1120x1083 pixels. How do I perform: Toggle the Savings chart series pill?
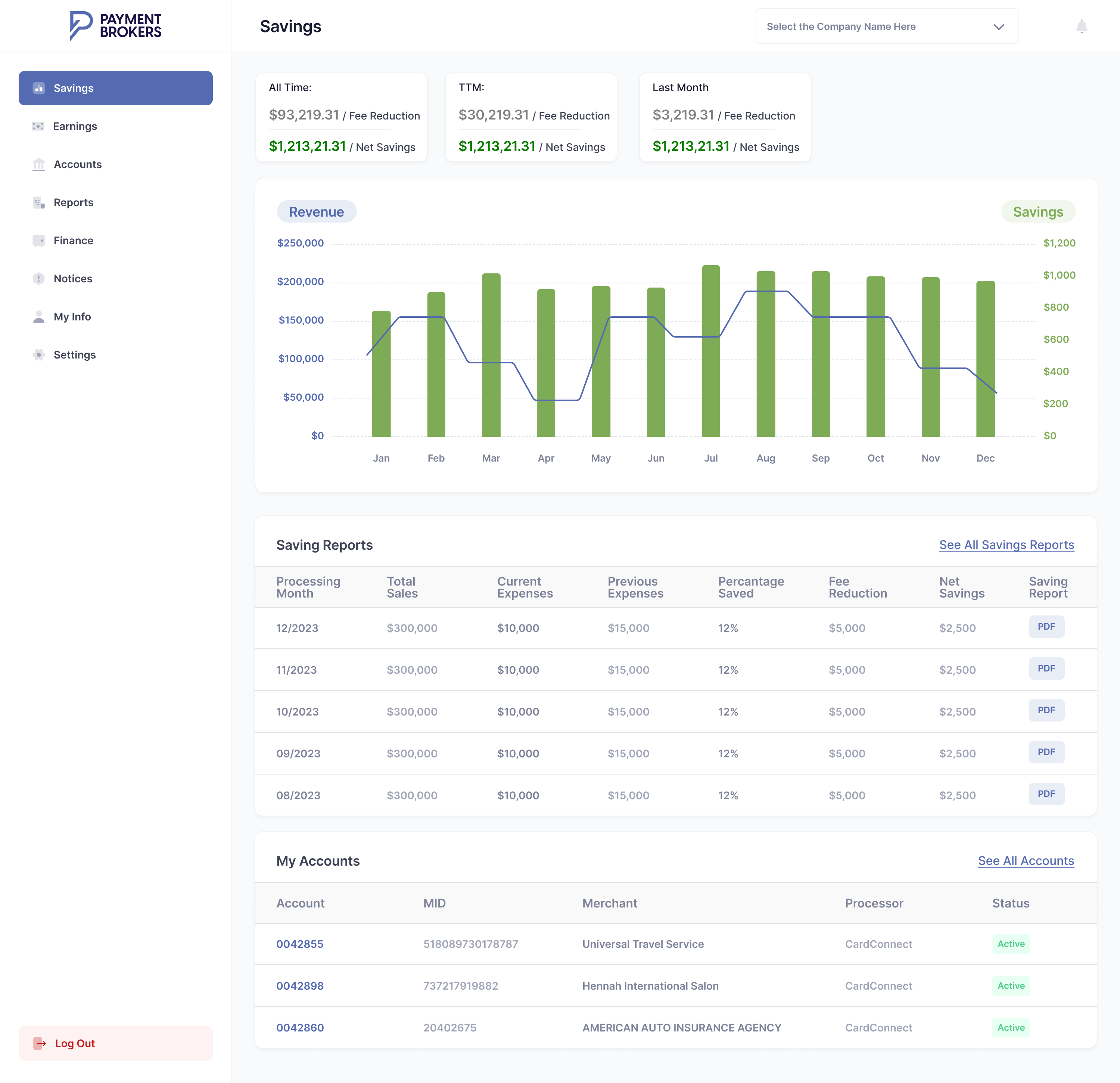point(1038,212)
